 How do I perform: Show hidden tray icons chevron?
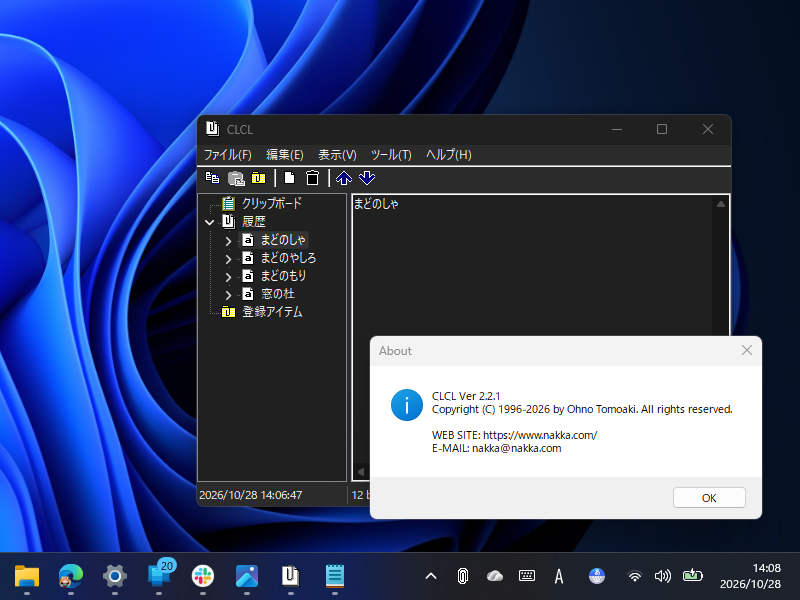(431, 577)
